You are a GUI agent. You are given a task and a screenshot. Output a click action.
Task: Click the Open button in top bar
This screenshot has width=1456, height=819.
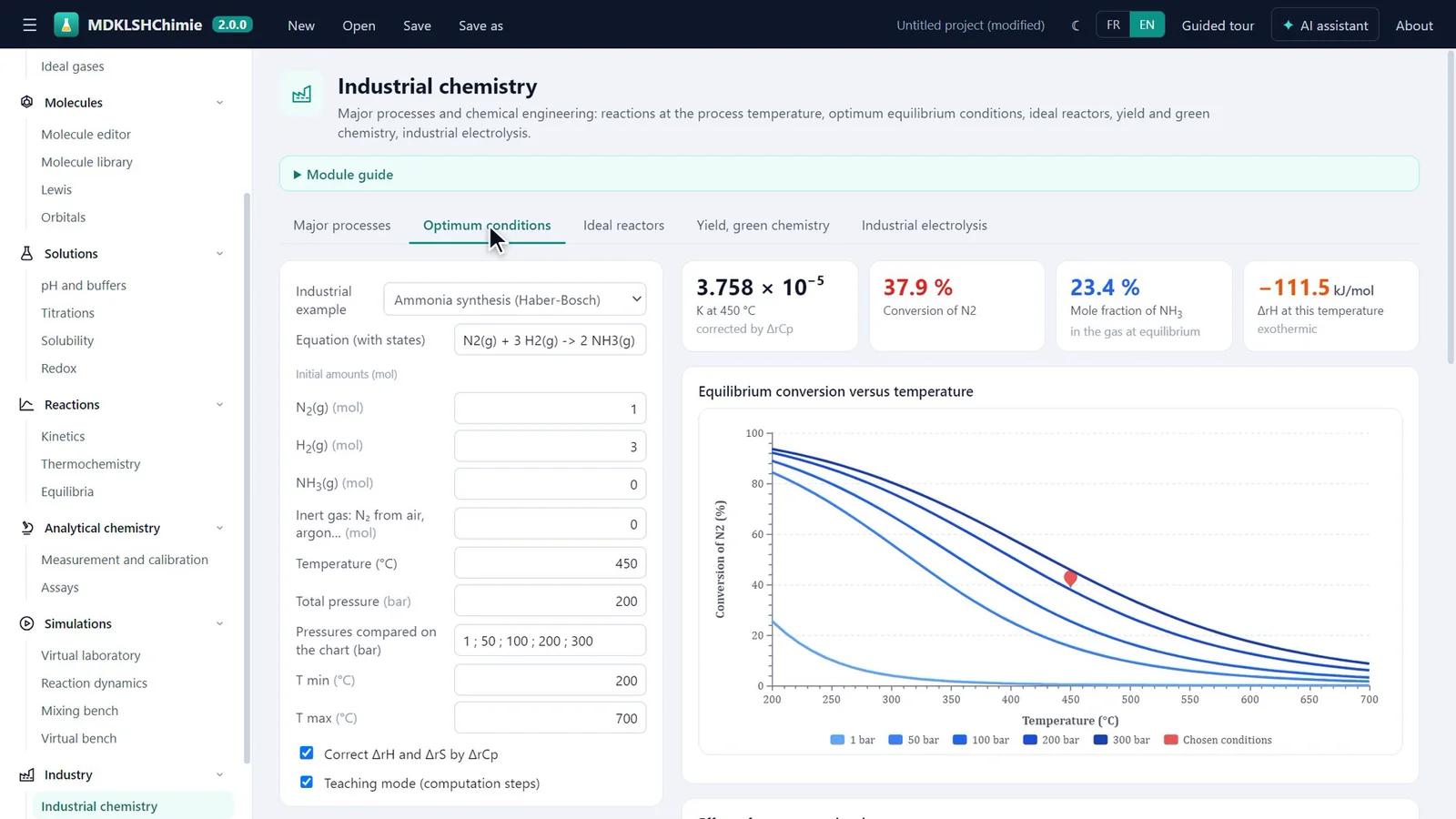pyautogui.click(x=359, y=25)
